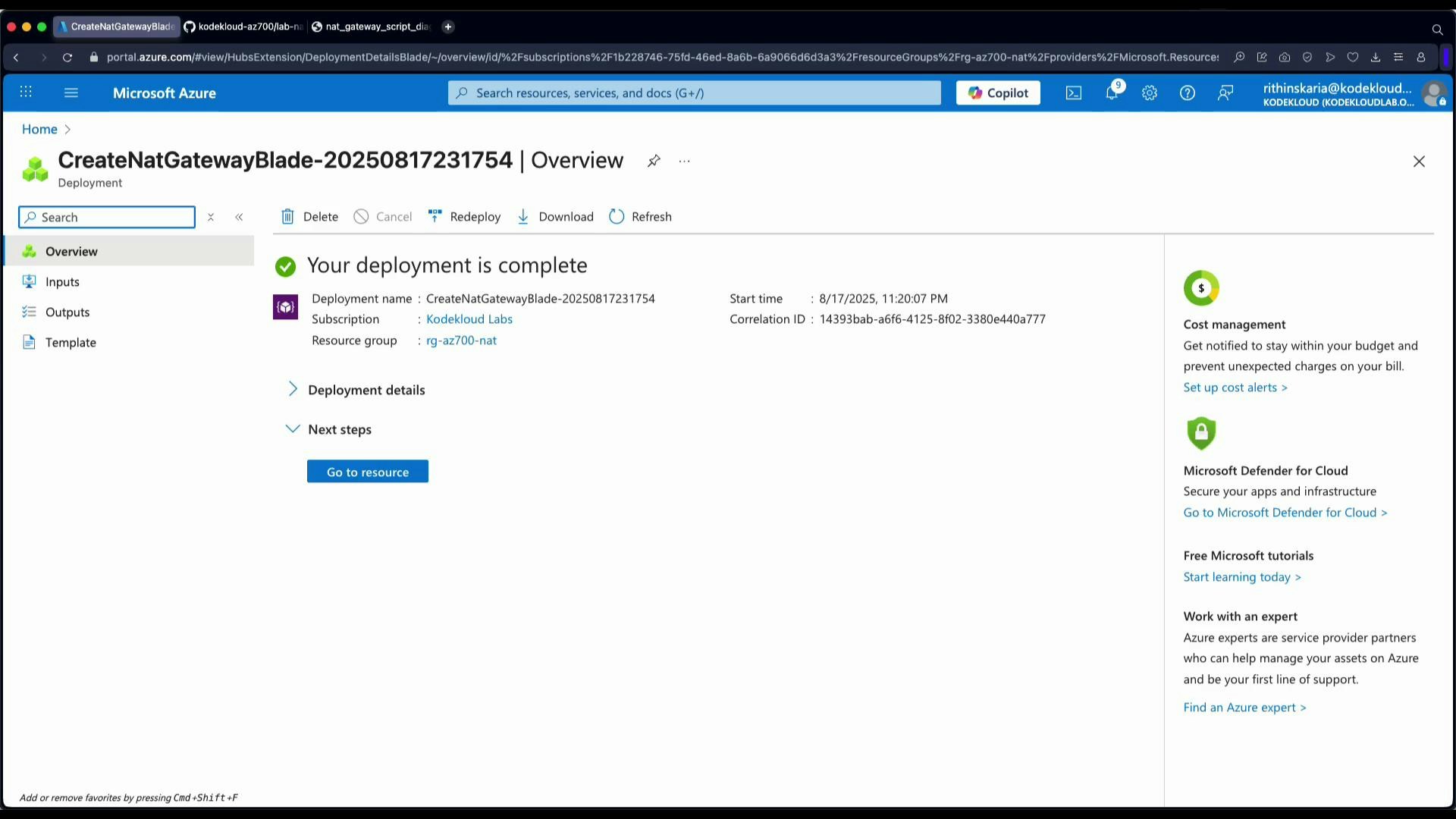Viewport: 1456px width, 819px height.
Task: Open portal settings gear
Action: click(1150, 93)
